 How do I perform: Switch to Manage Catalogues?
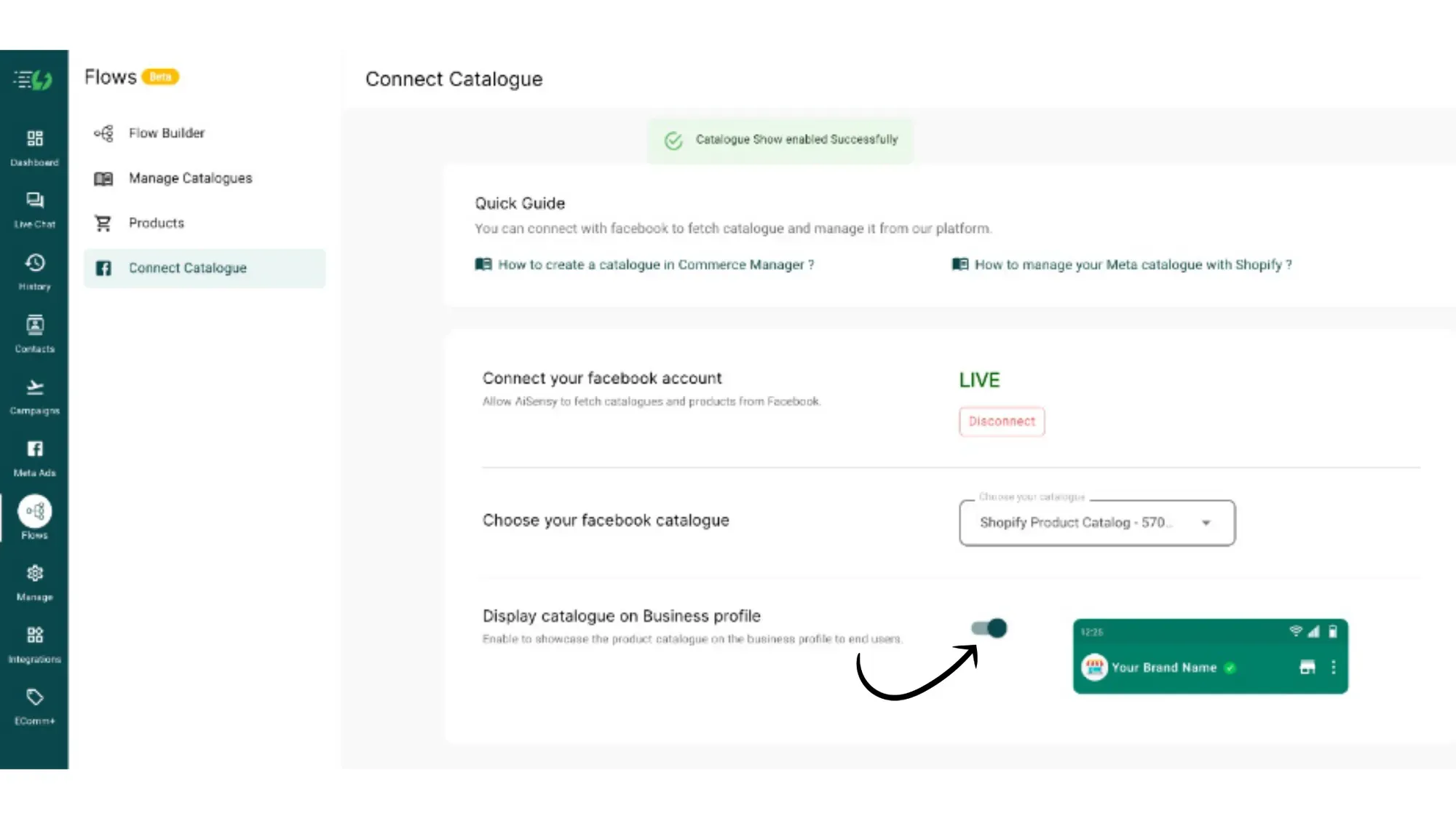coord(190,178)
